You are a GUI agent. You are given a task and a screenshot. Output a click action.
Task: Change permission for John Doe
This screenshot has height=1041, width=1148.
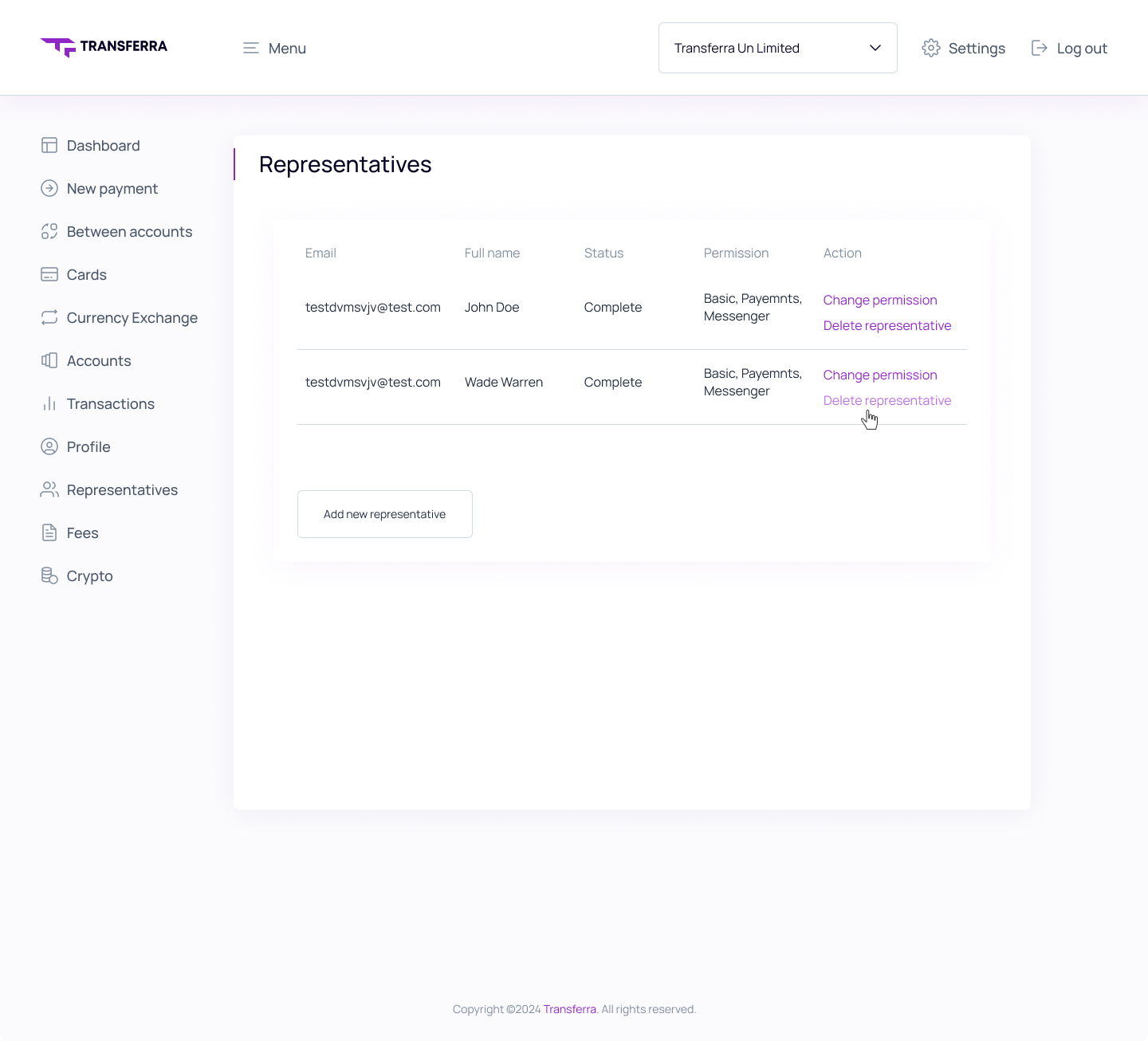click(x=879, y=300)
